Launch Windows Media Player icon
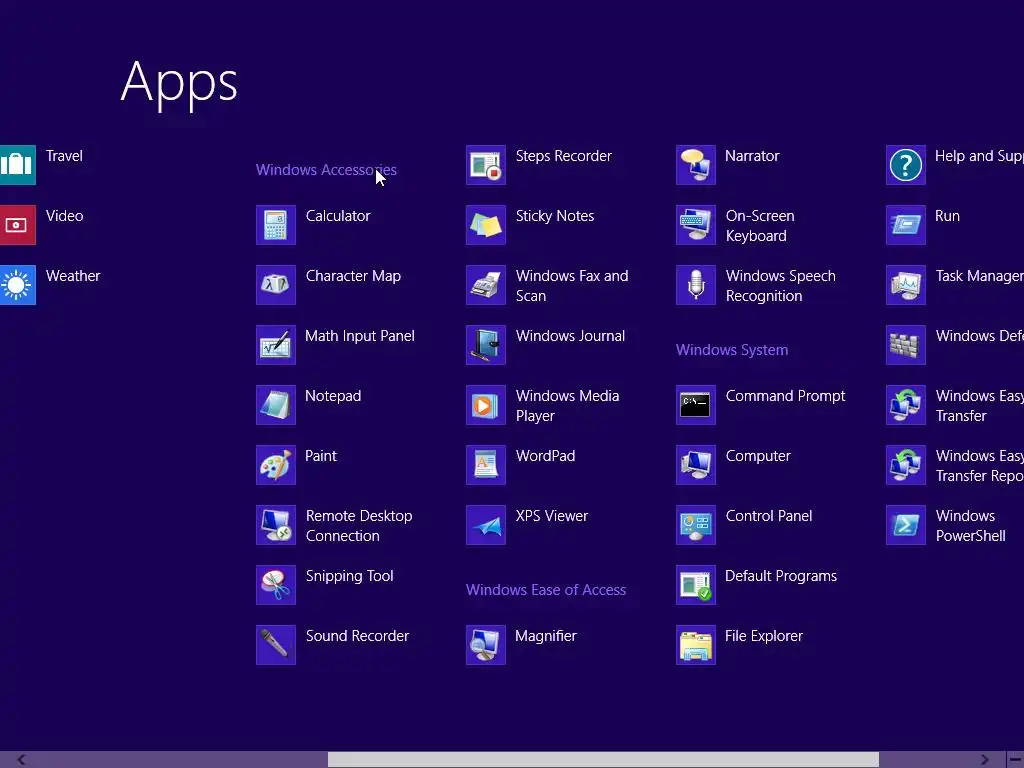The height and width of the screenshot is (768, 1024). [x=486, y=405]
